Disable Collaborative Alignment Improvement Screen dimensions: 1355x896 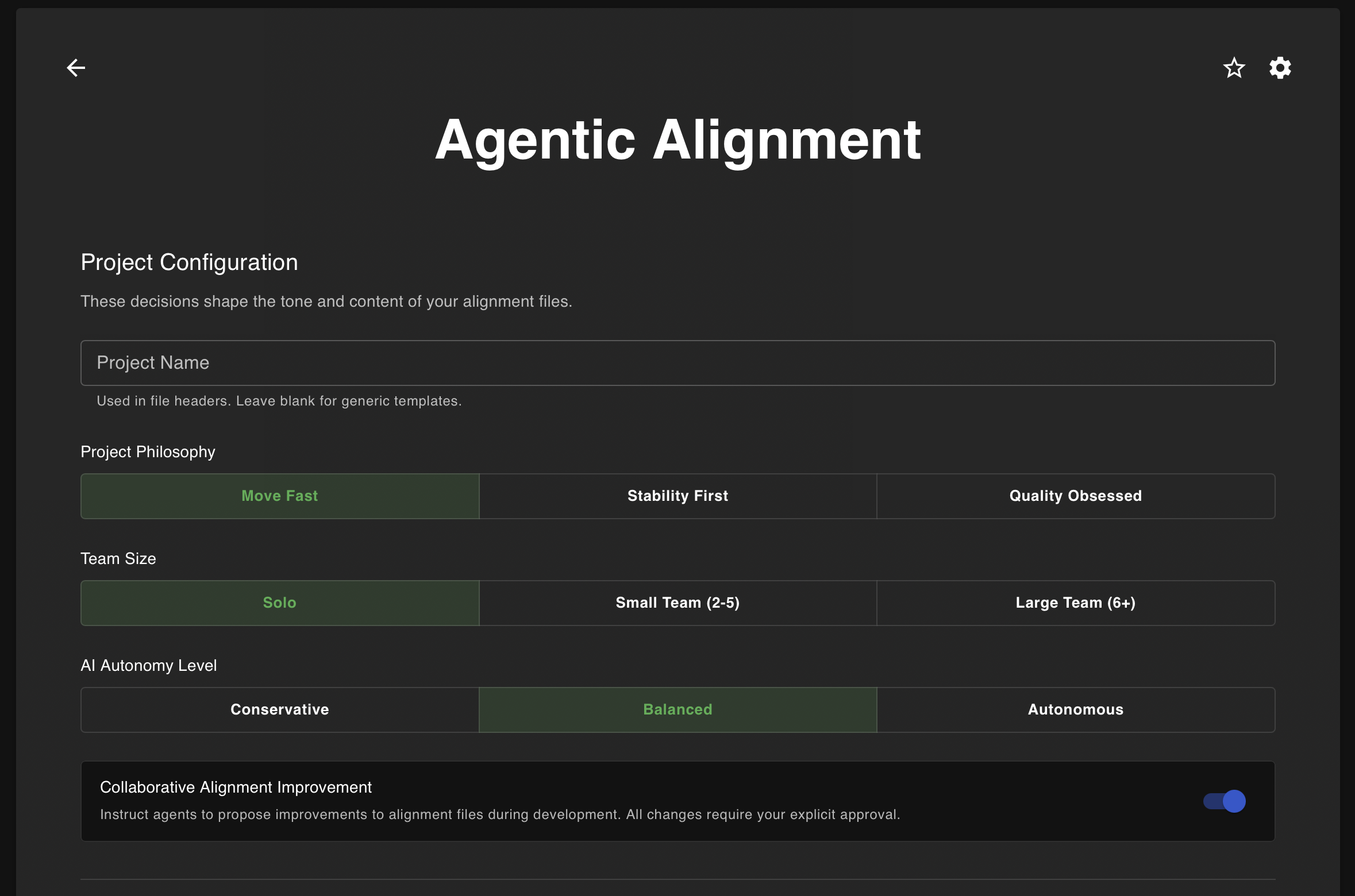click(1225, 801)
